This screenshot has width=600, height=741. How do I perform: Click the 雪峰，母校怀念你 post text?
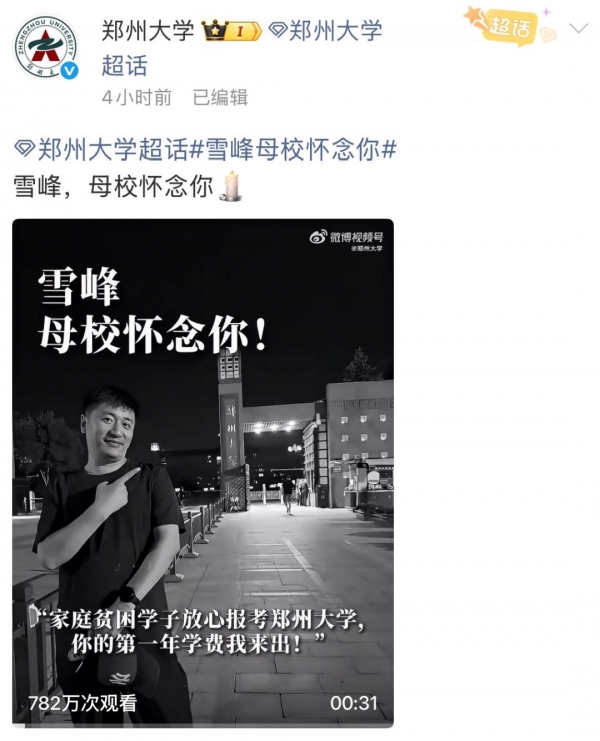(x=113, y=186)
